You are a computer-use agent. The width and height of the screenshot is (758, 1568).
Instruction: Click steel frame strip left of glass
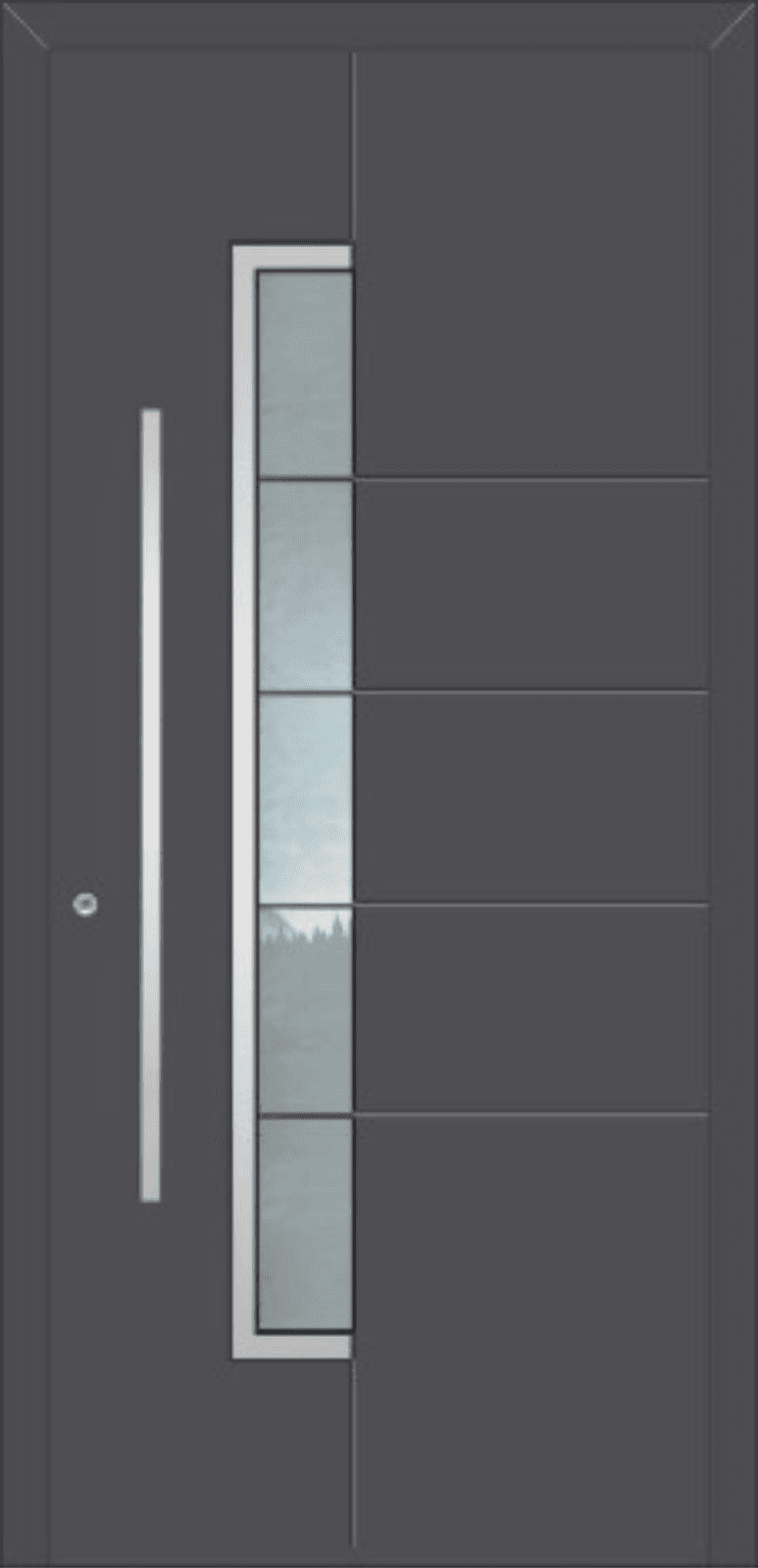pos(244,802)
